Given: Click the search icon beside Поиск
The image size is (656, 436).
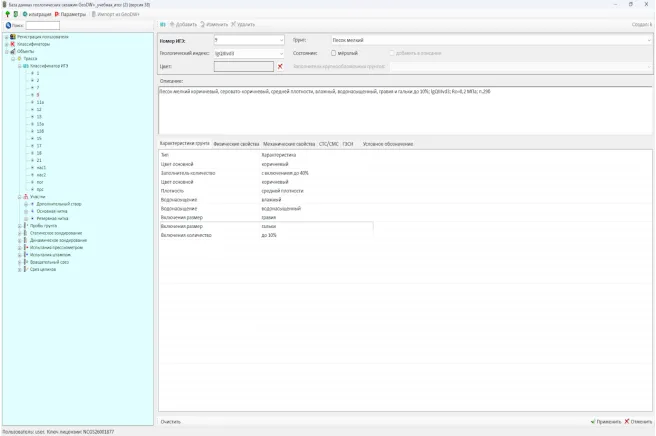Looking at the screenshot, I should click(x=8, y=26).
